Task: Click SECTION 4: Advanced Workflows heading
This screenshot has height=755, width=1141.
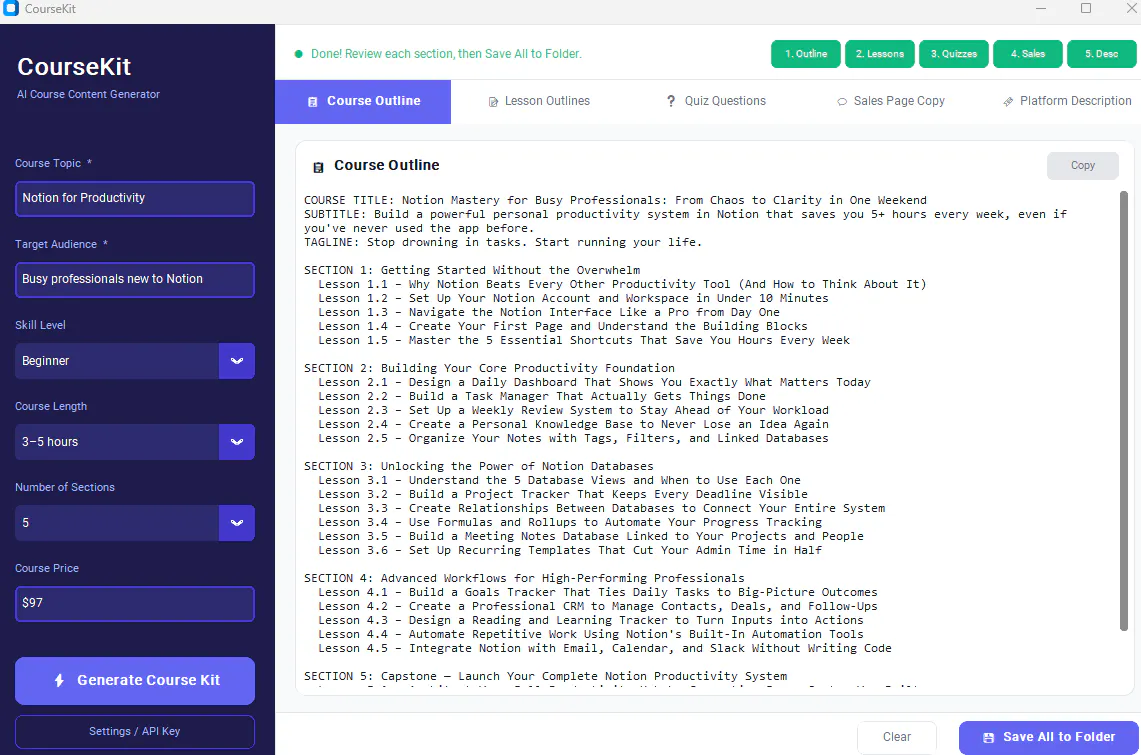Action: coord(524,578)
